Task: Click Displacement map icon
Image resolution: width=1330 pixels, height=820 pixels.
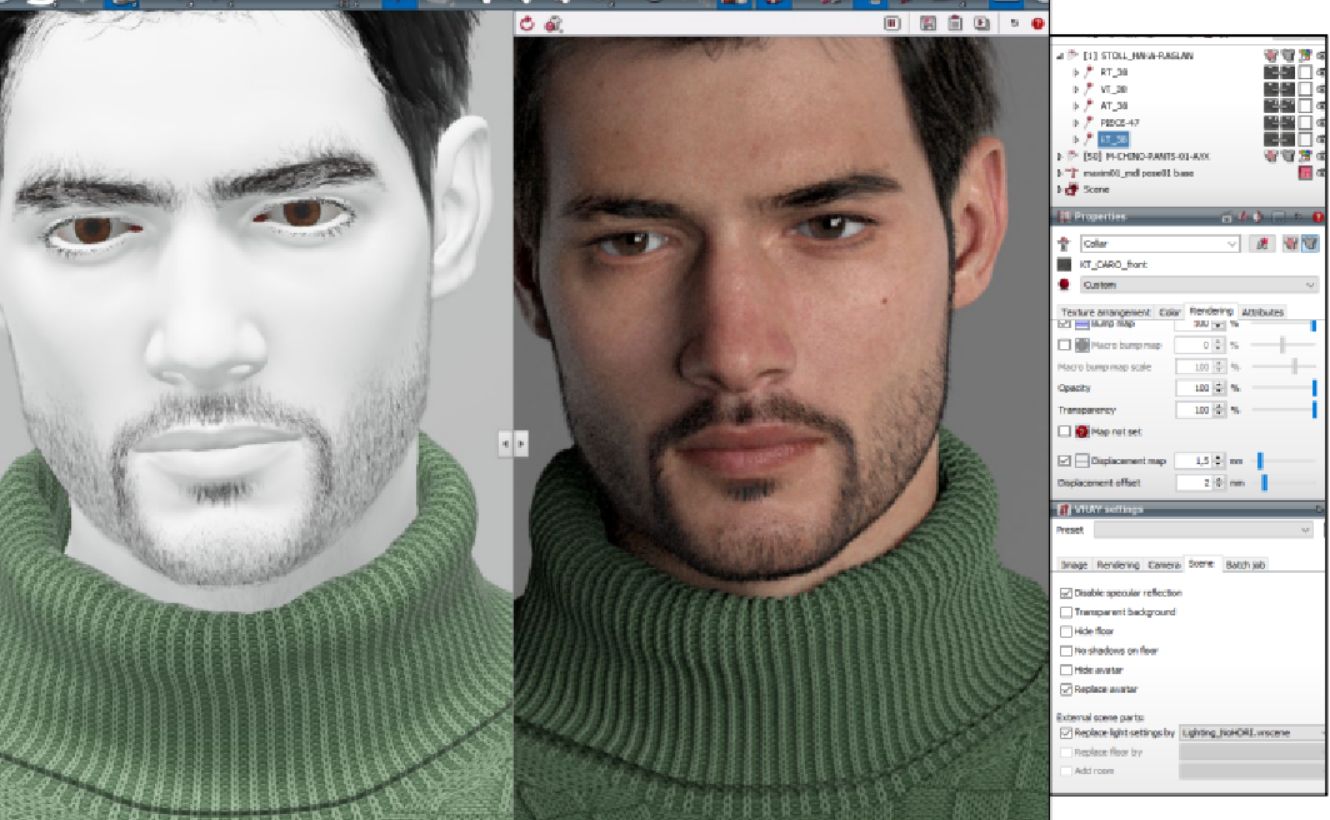Action: (1082, 461)
